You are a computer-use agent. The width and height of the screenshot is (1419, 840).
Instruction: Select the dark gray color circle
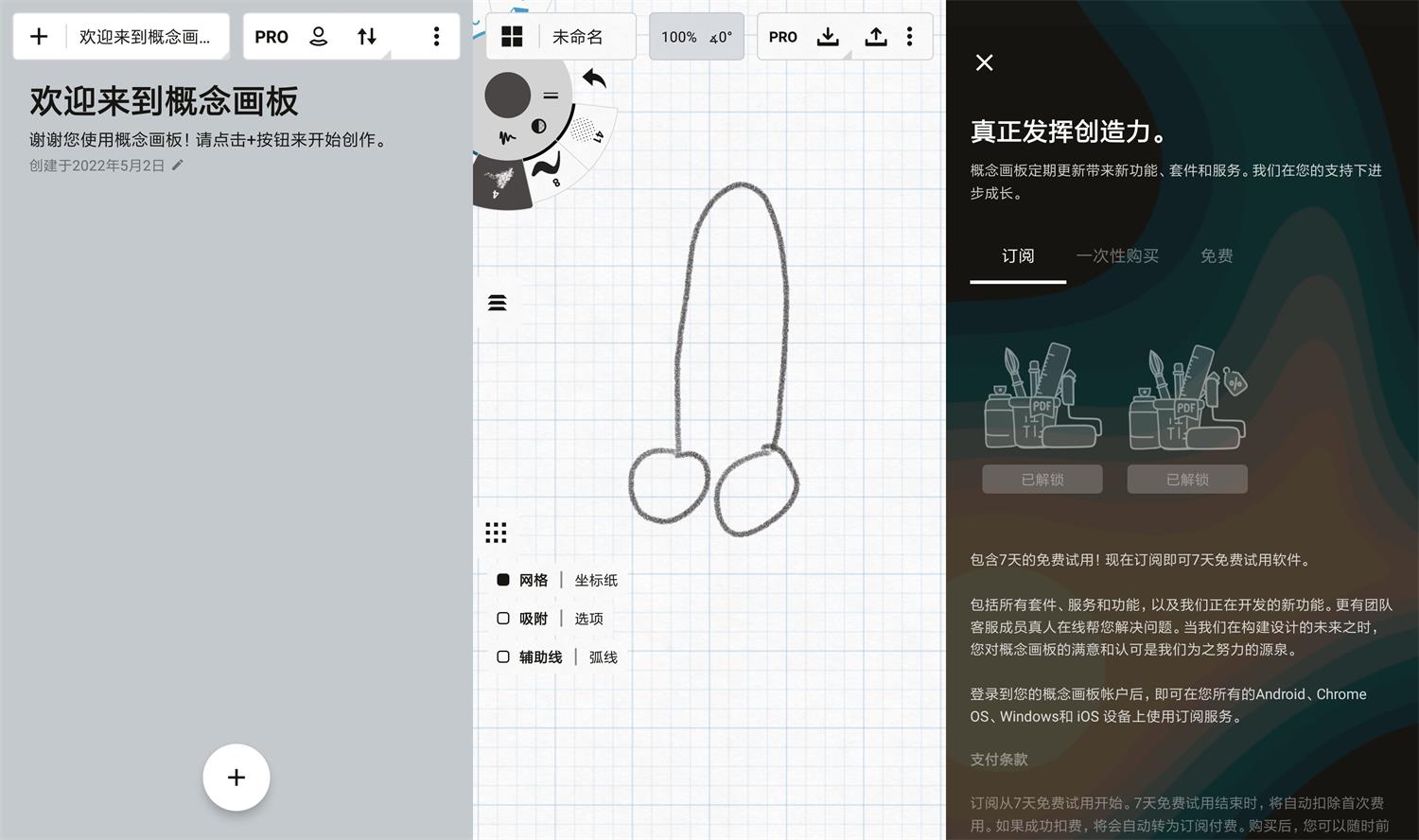508,96
